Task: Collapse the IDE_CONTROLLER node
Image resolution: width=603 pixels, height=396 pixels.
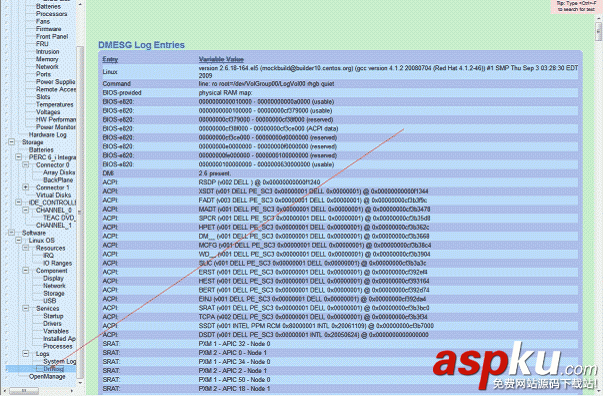Action: coord(18,202)
